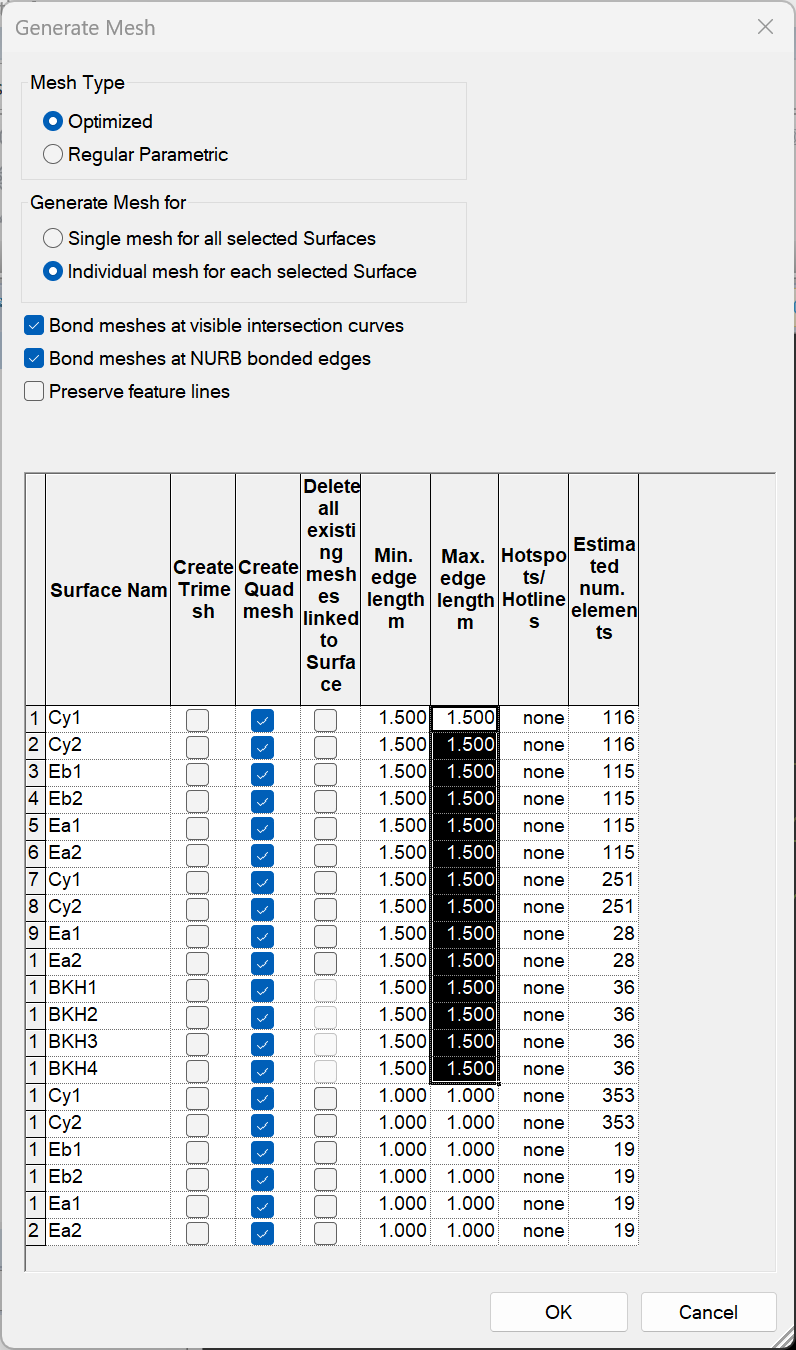The width and height of the screenshot is (796, 1350).
Task: Cancel the Generate Mesh dialog
Action: click(708, 1312)
